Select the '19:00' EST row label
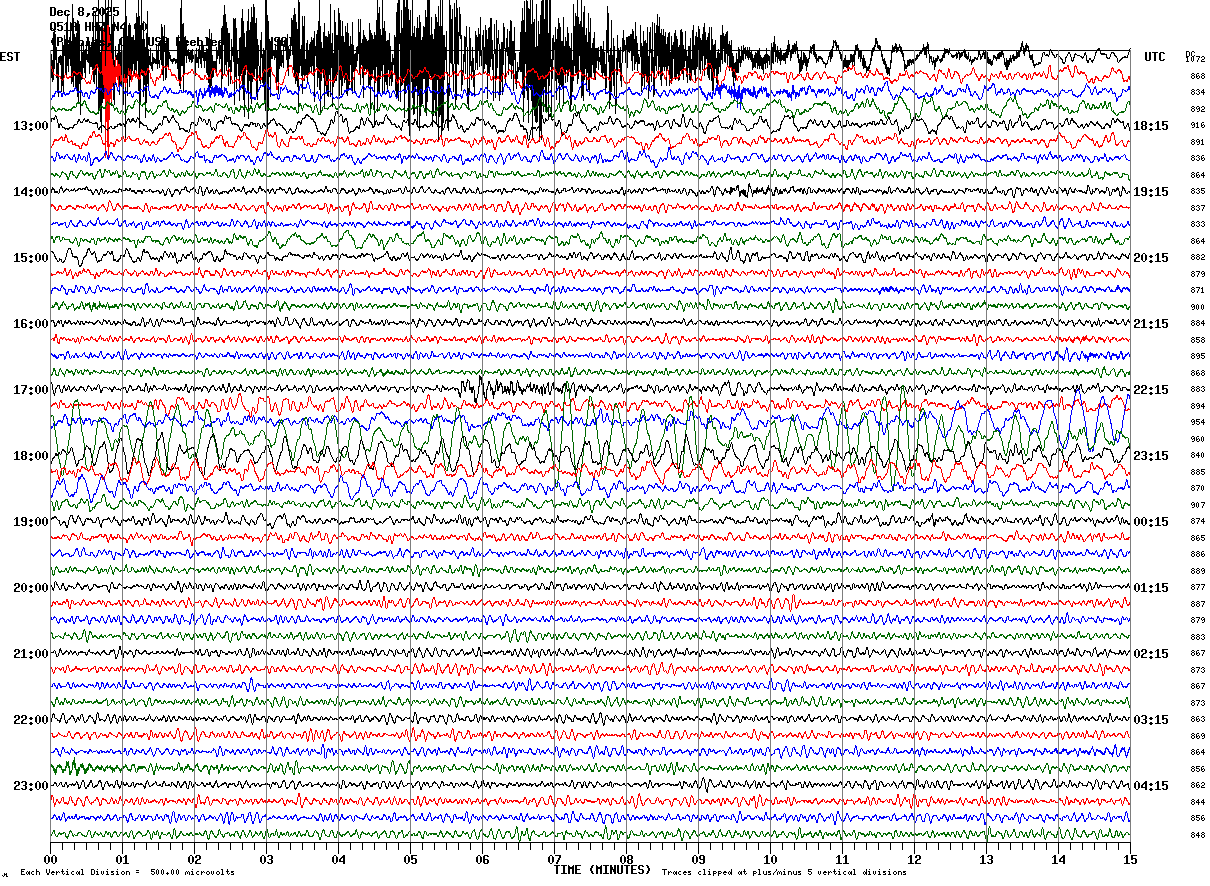Image resolution: width=1210 pixels, height=886 pixels. click(31, 522)
